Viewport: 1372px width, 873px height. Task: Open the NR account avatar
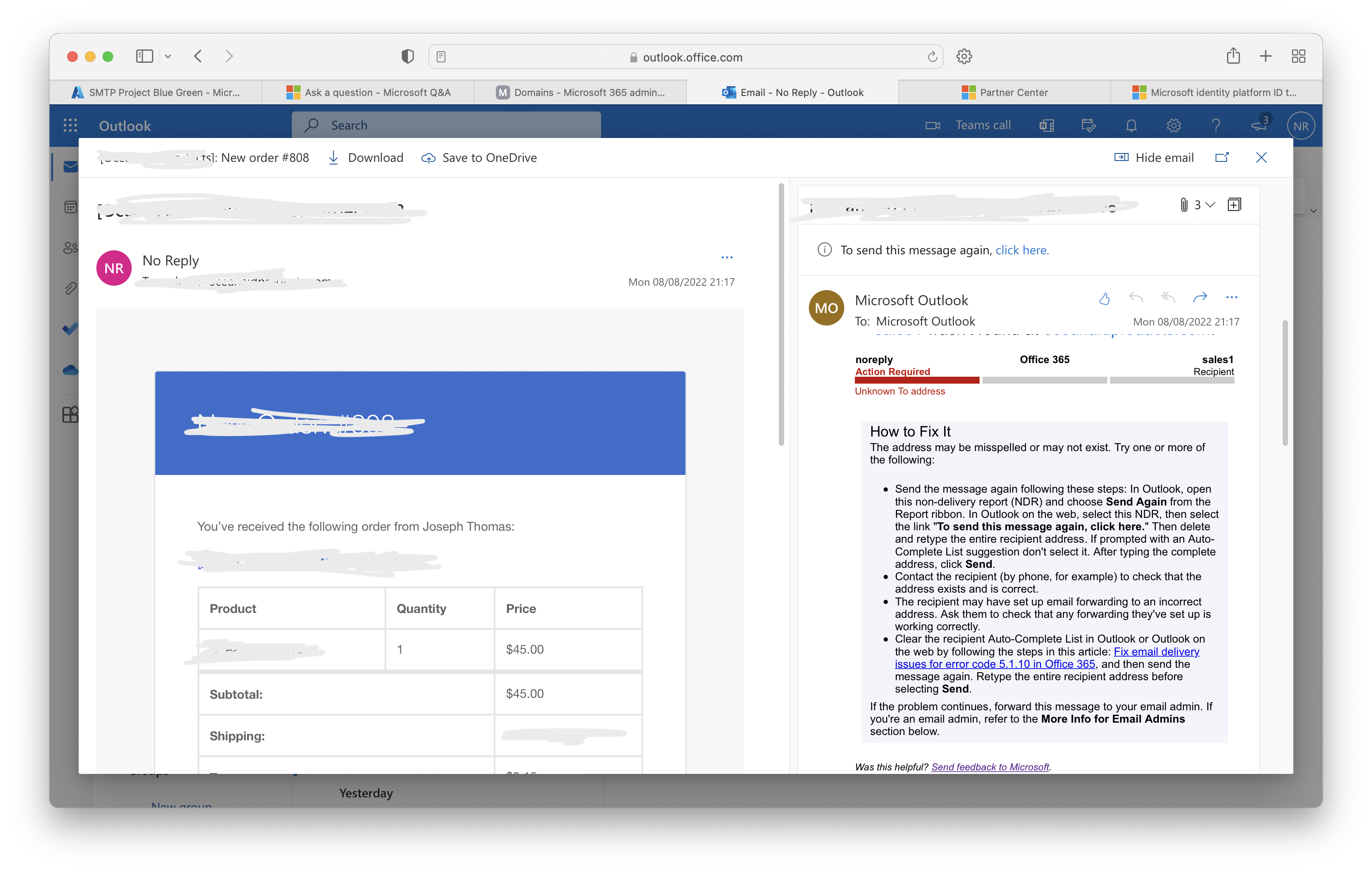(x=1301, y=126)
